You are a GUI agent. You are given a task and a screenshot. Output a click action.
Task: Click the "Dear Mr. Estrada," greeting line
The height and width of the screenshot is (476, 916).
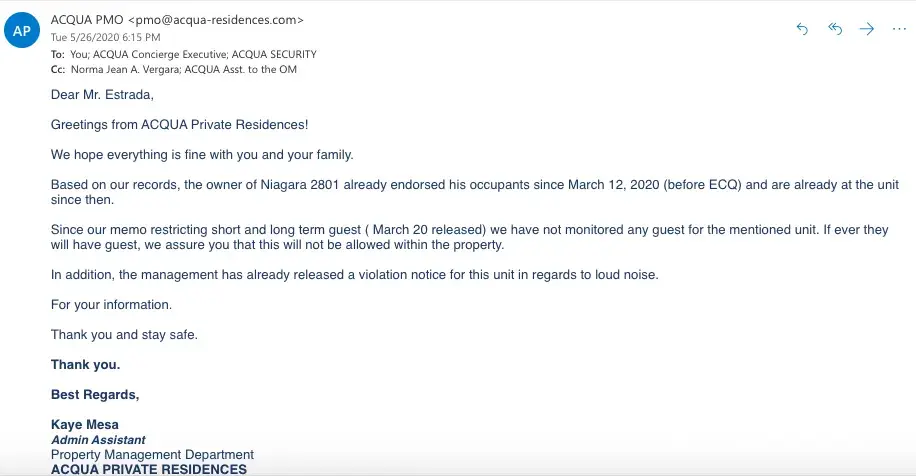tap(102, 95)
